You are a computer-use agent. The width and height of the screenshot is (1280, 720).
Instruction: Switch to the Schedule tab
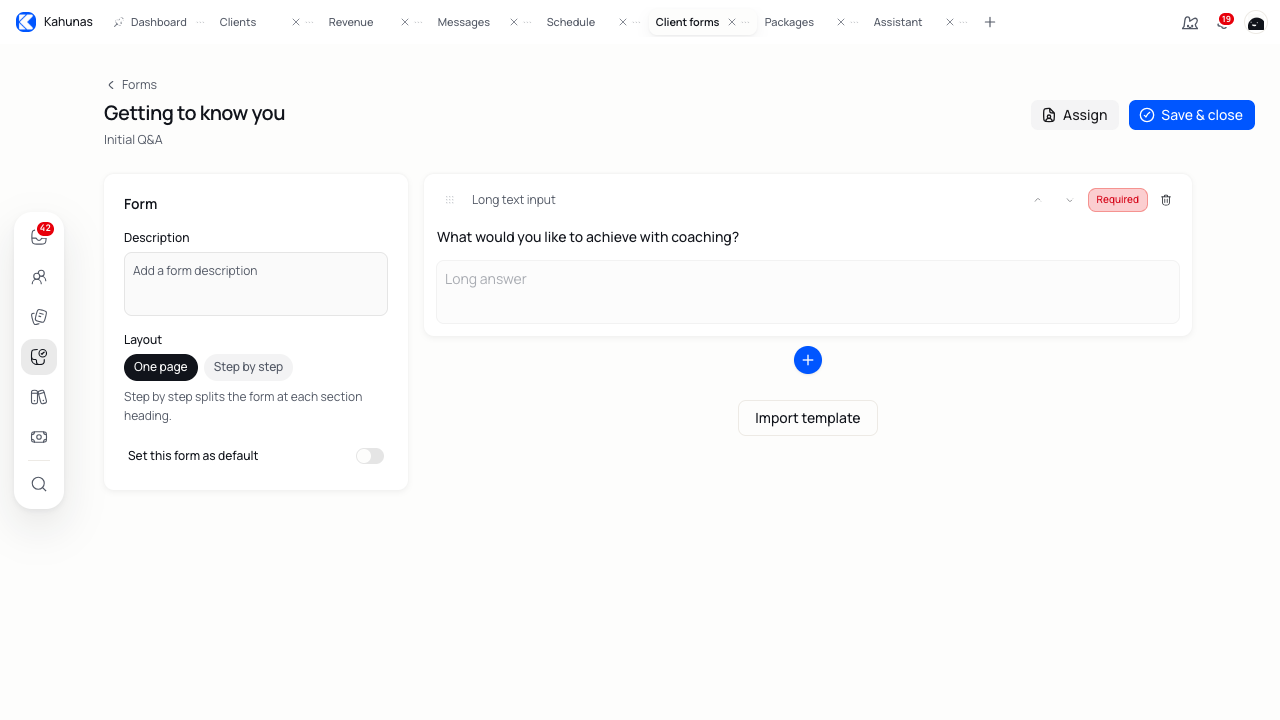[571, 22]
